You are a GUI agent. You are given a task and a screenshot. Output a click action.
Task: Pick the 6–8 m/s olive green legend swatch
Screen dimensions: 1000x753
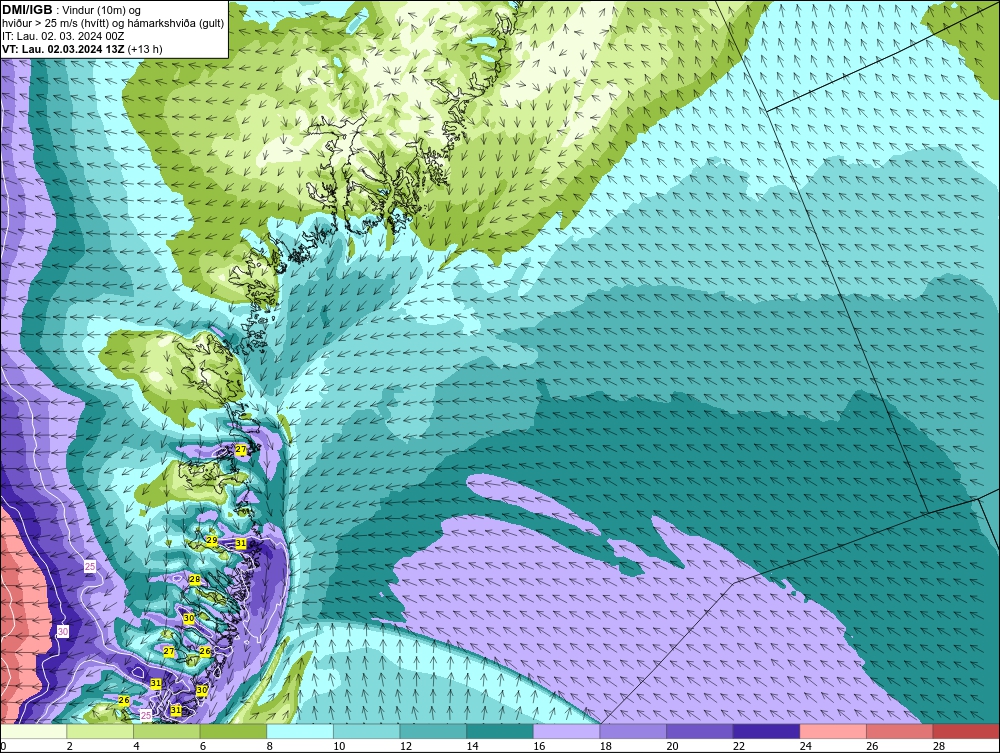click(x=233, y=731)
